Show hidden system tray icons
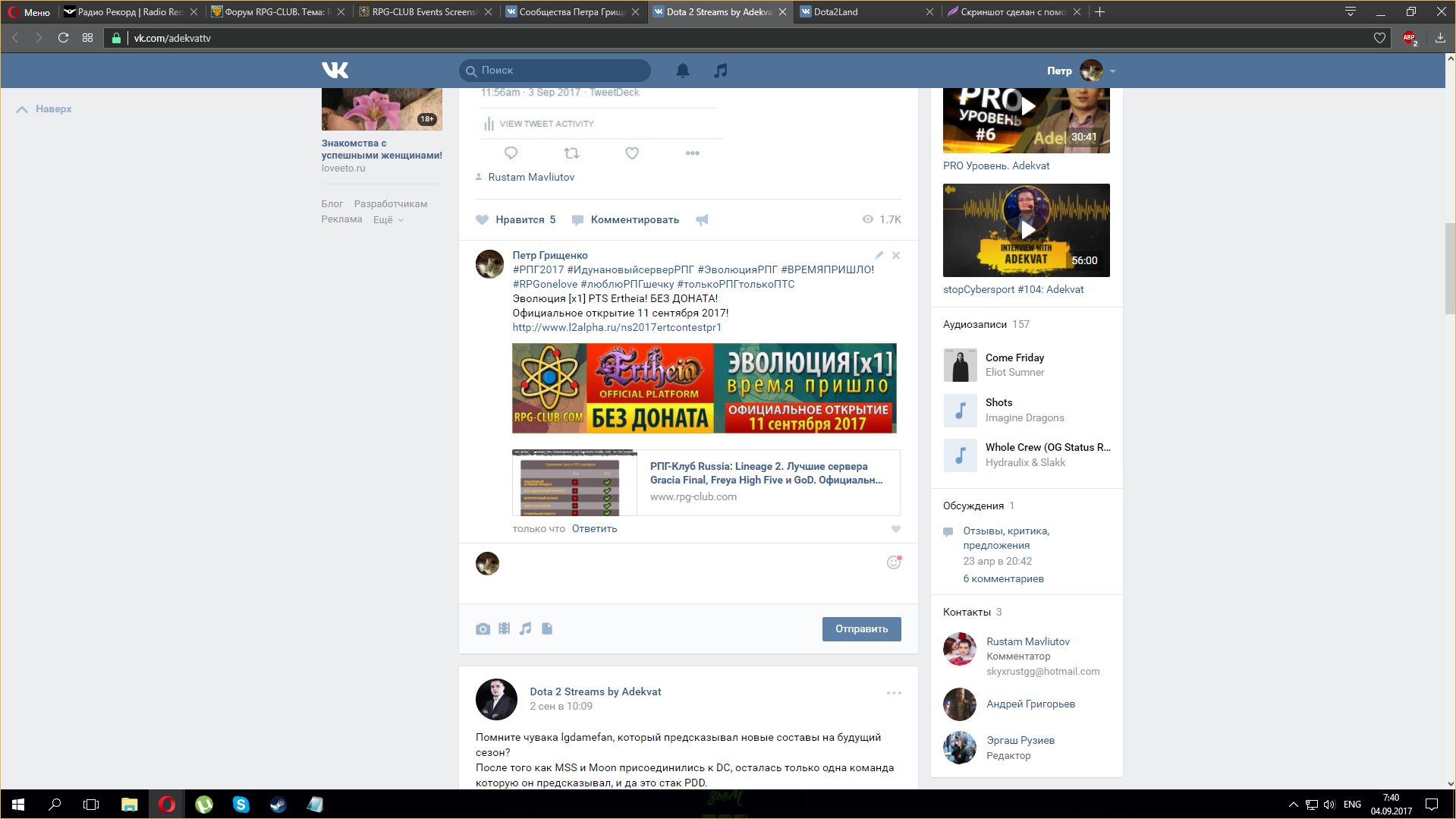The height and width of the screenshot is (819, 1456). point(1293,805)
